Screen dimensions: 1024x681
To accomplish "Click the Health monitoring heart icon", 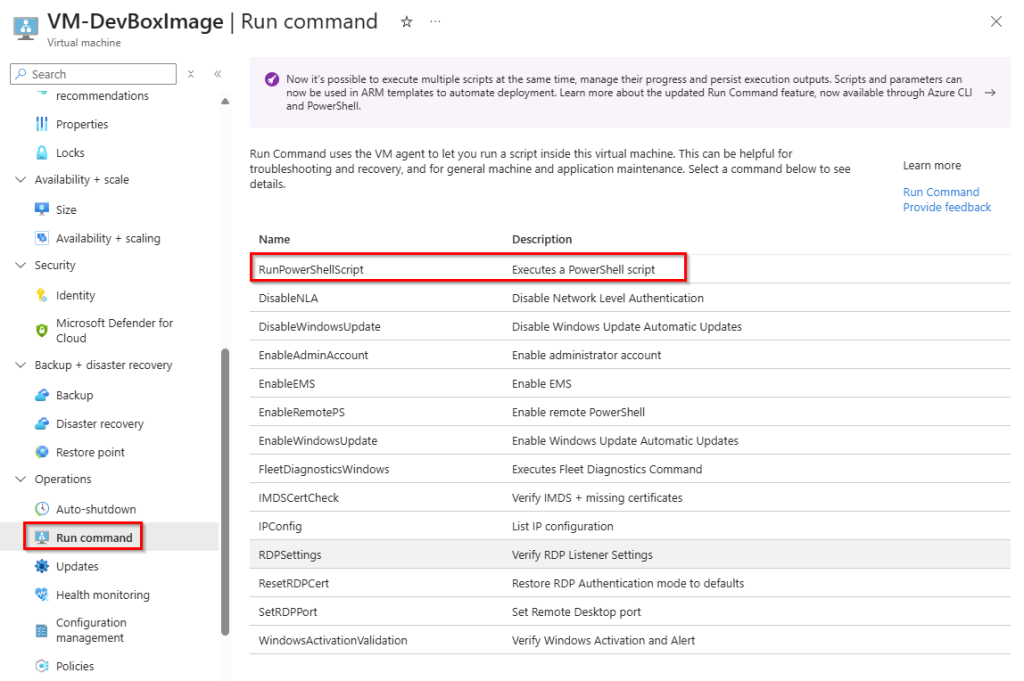I will [42, 595].
